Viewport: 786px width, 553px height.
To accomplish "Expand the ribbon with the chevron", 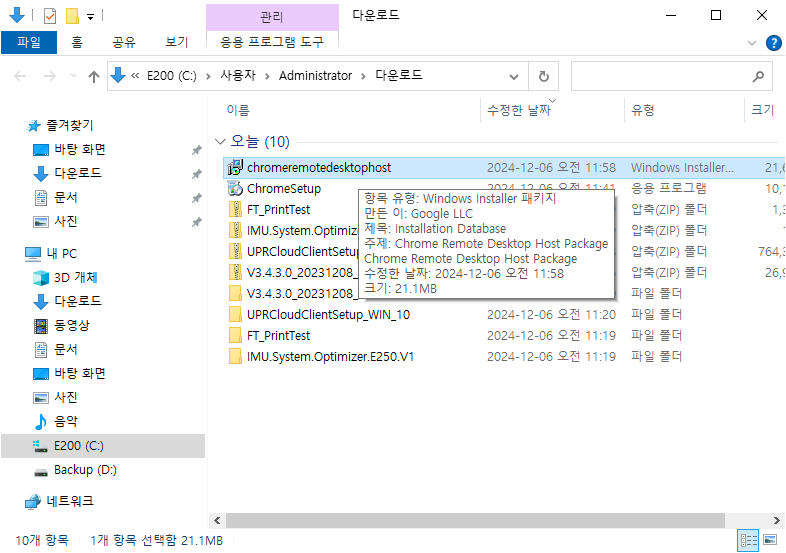I will click(751, 43).
